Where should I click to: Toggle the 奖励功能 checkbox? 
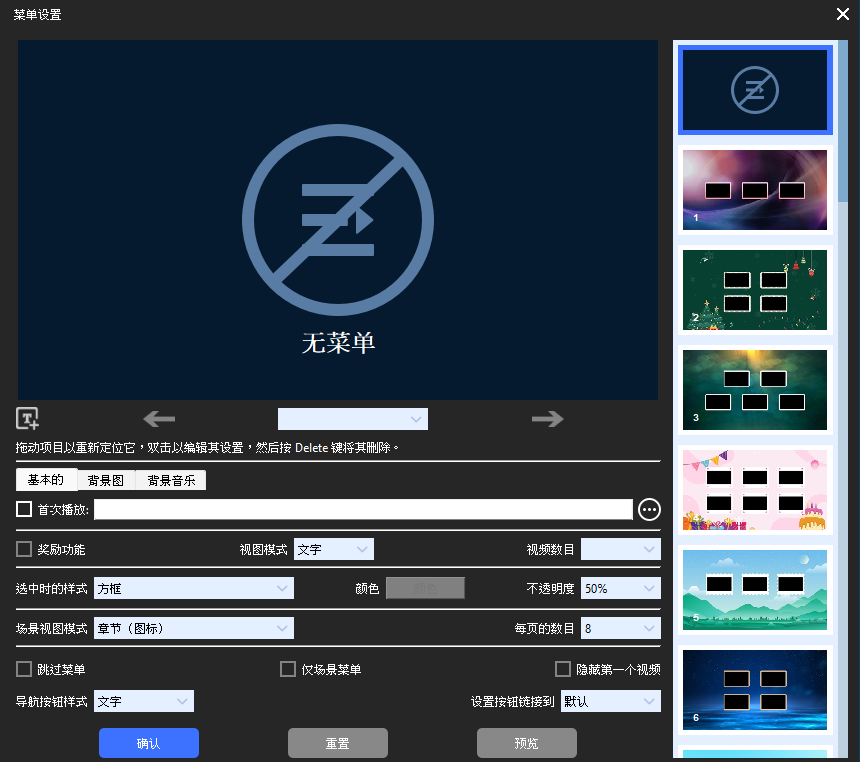tap(24, 549)
